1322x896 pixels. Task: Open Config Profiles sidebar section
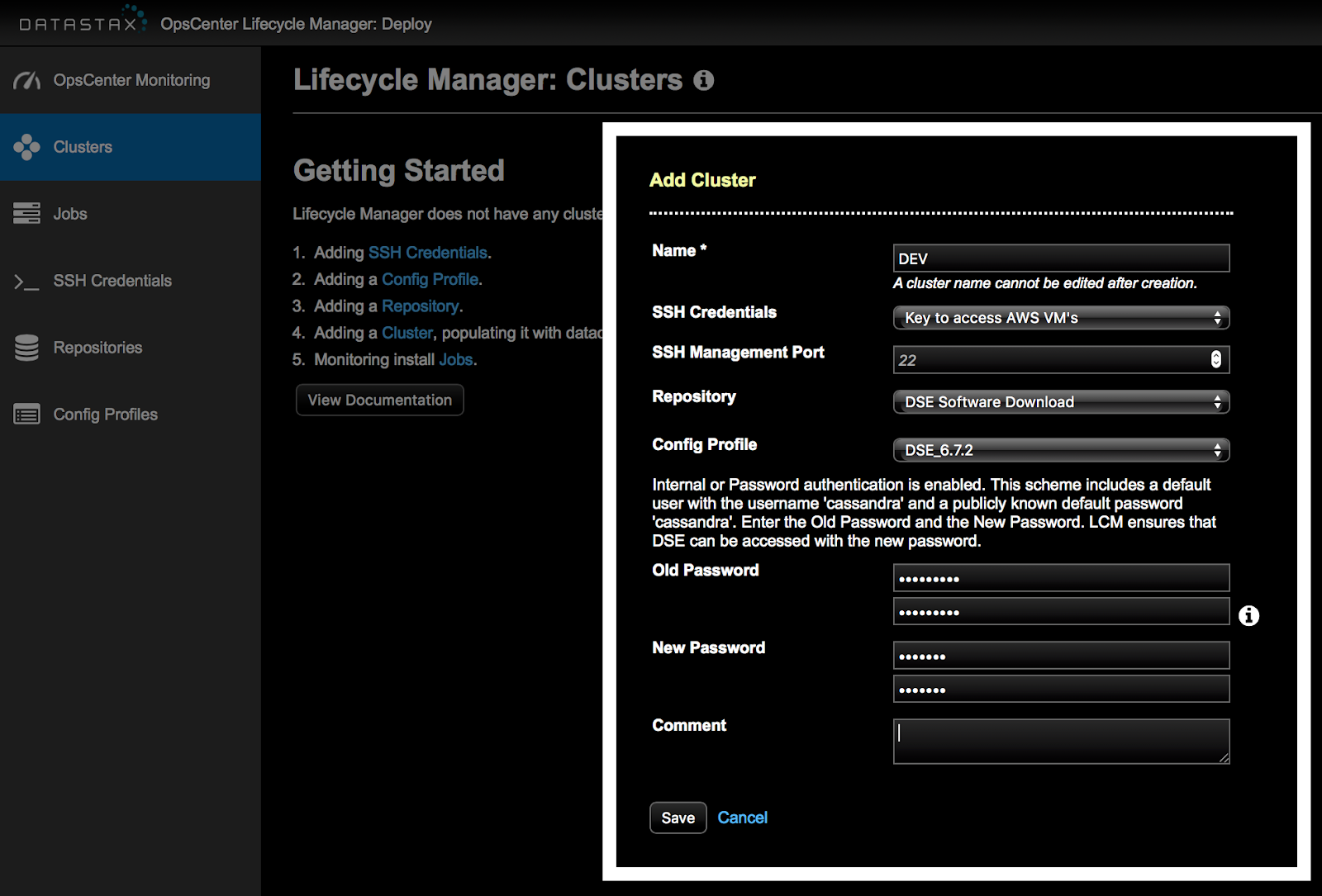131,415
